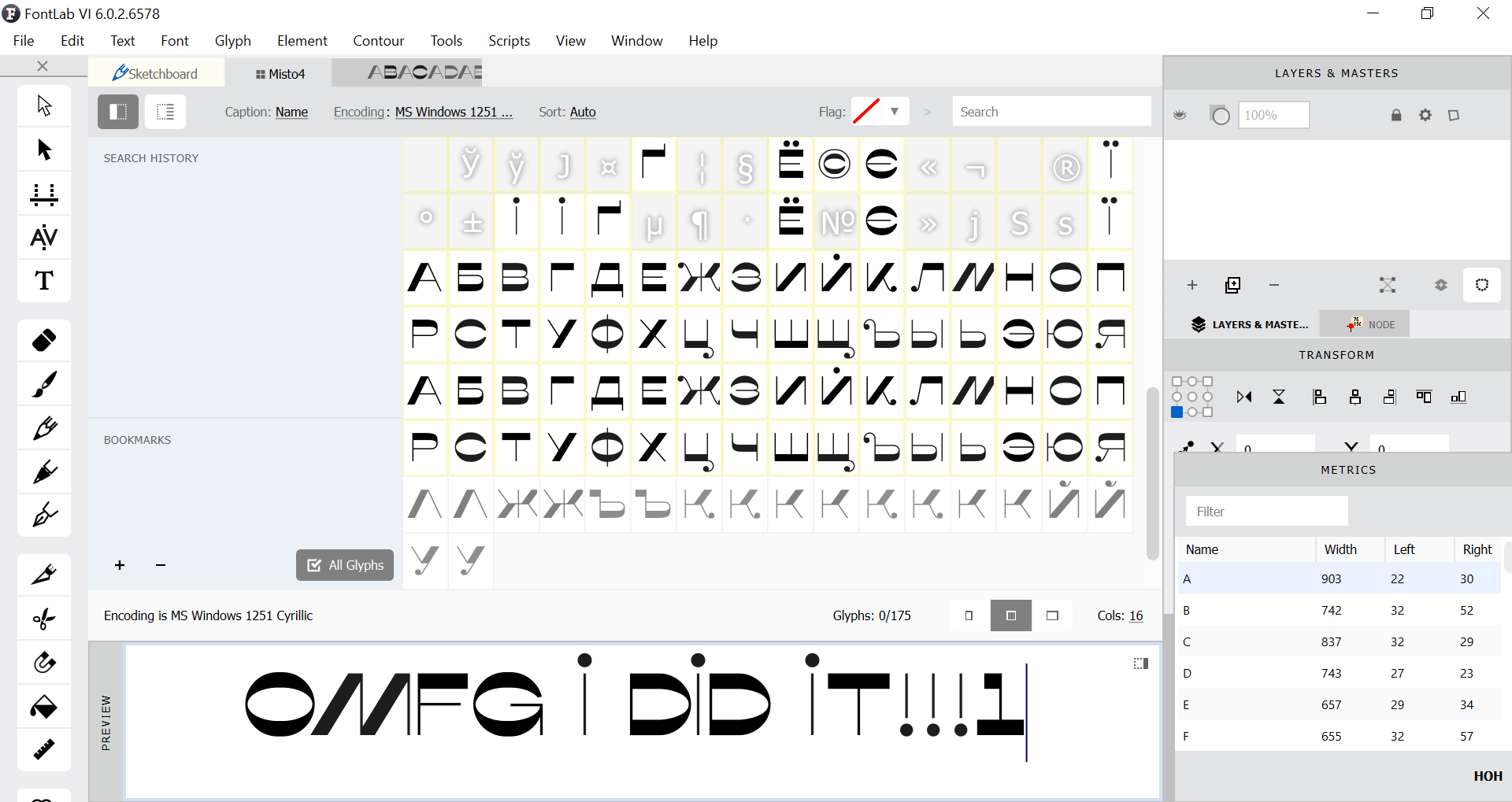This screenshot has width=1512, height=802.
Task: Select the Pen tool
Action: [x=43, y=516]
